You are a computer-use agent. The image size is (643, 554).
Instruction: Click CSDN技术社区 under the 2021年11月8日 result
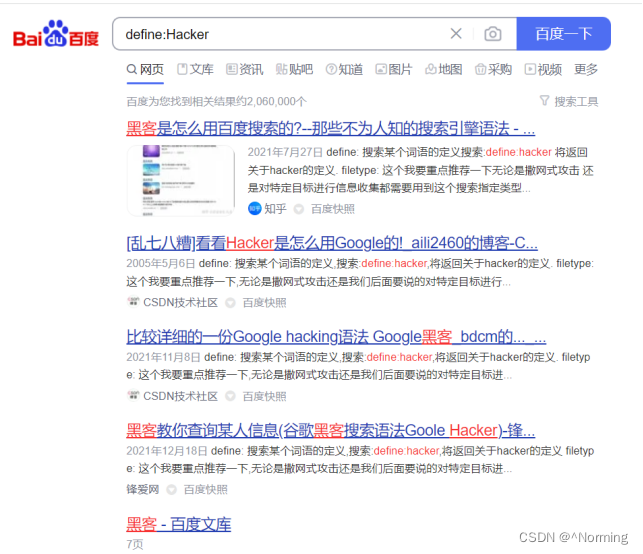click(180, 396)
